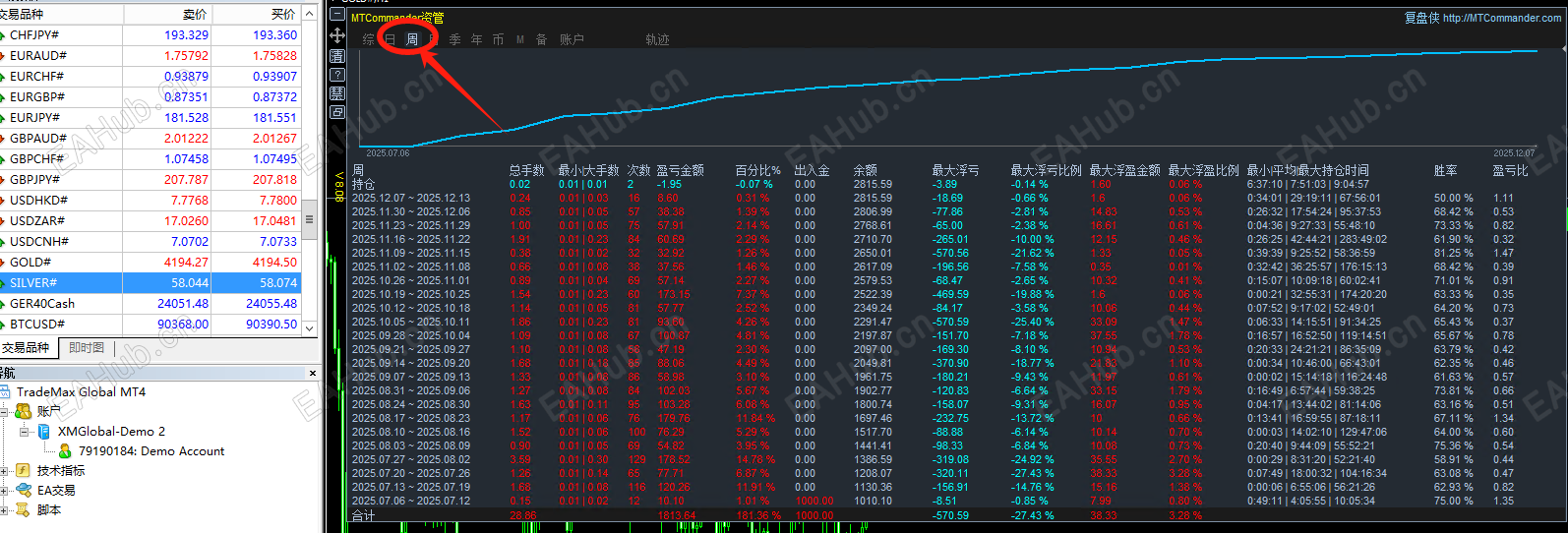Collapse the 账户 node in Navigator
Image resolution: width=1568 pixels, height=533 pixels.
(4, 411)
